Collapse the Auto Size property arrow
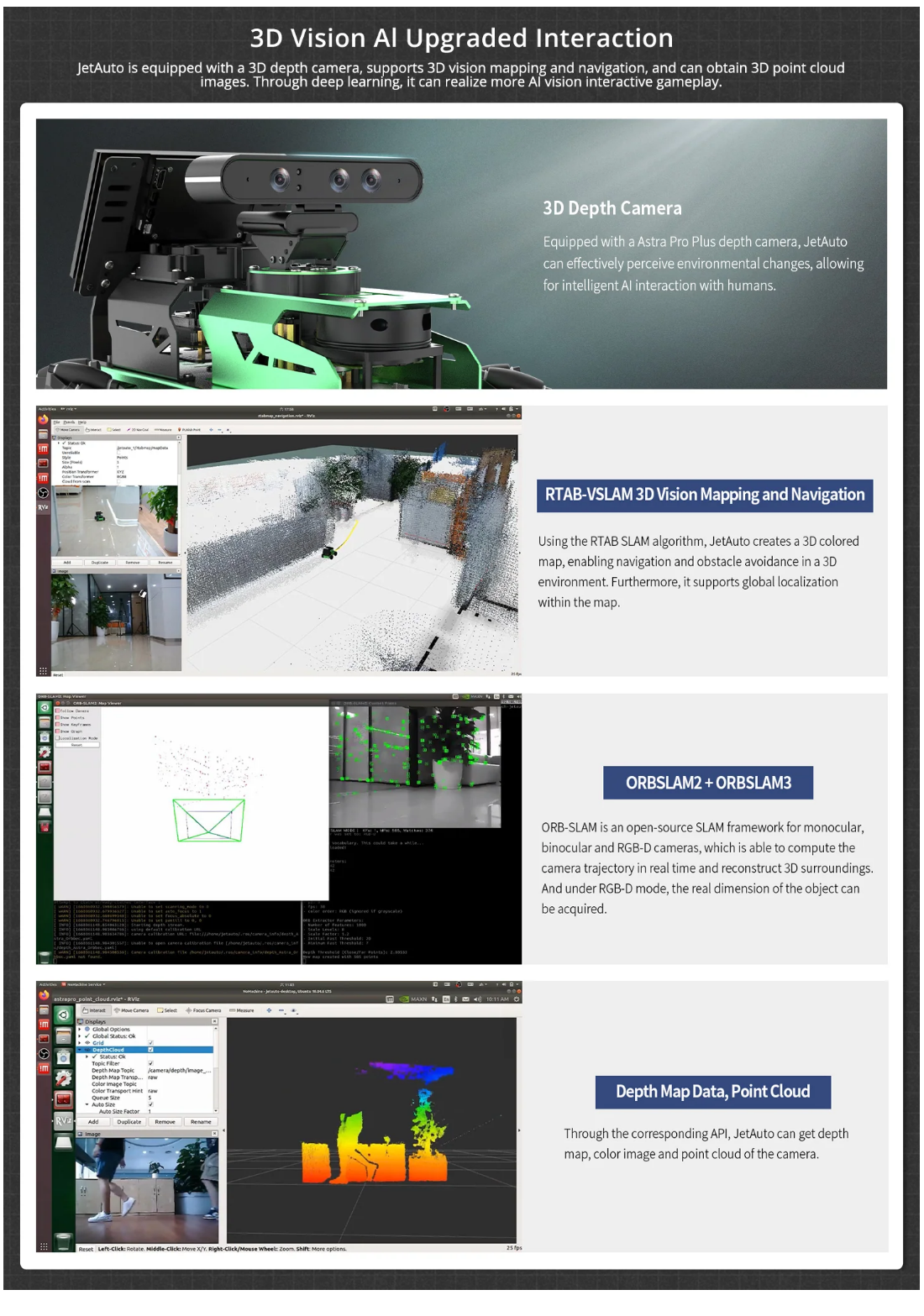 click(87, 1104)
